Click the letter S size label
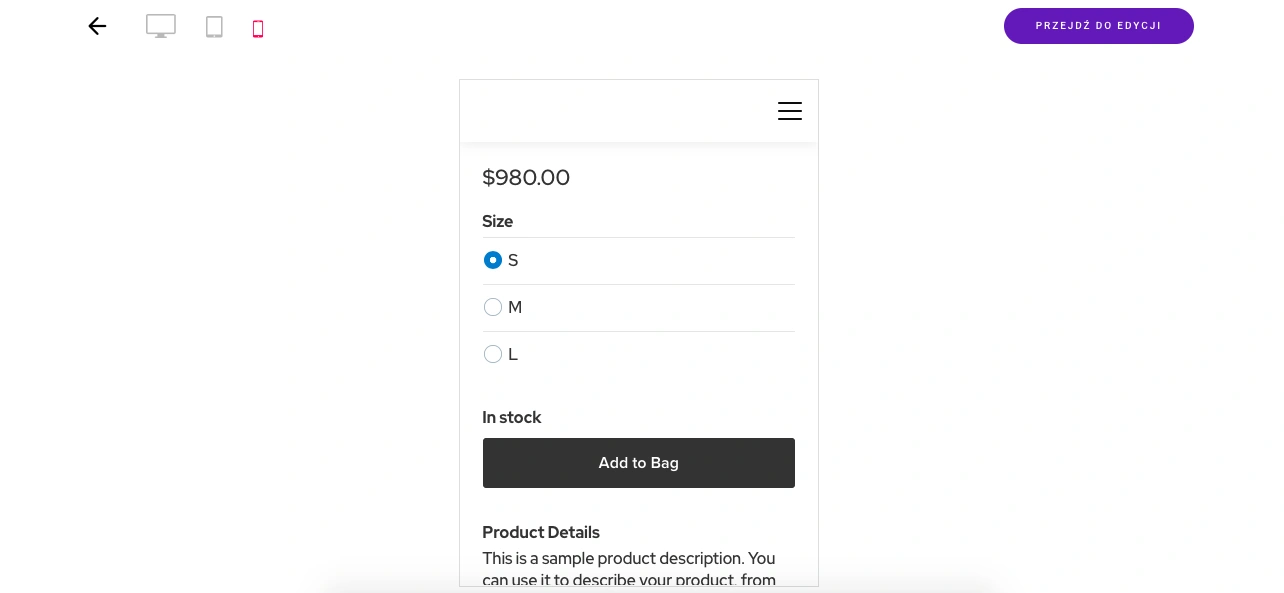 (x=513, y=260)
